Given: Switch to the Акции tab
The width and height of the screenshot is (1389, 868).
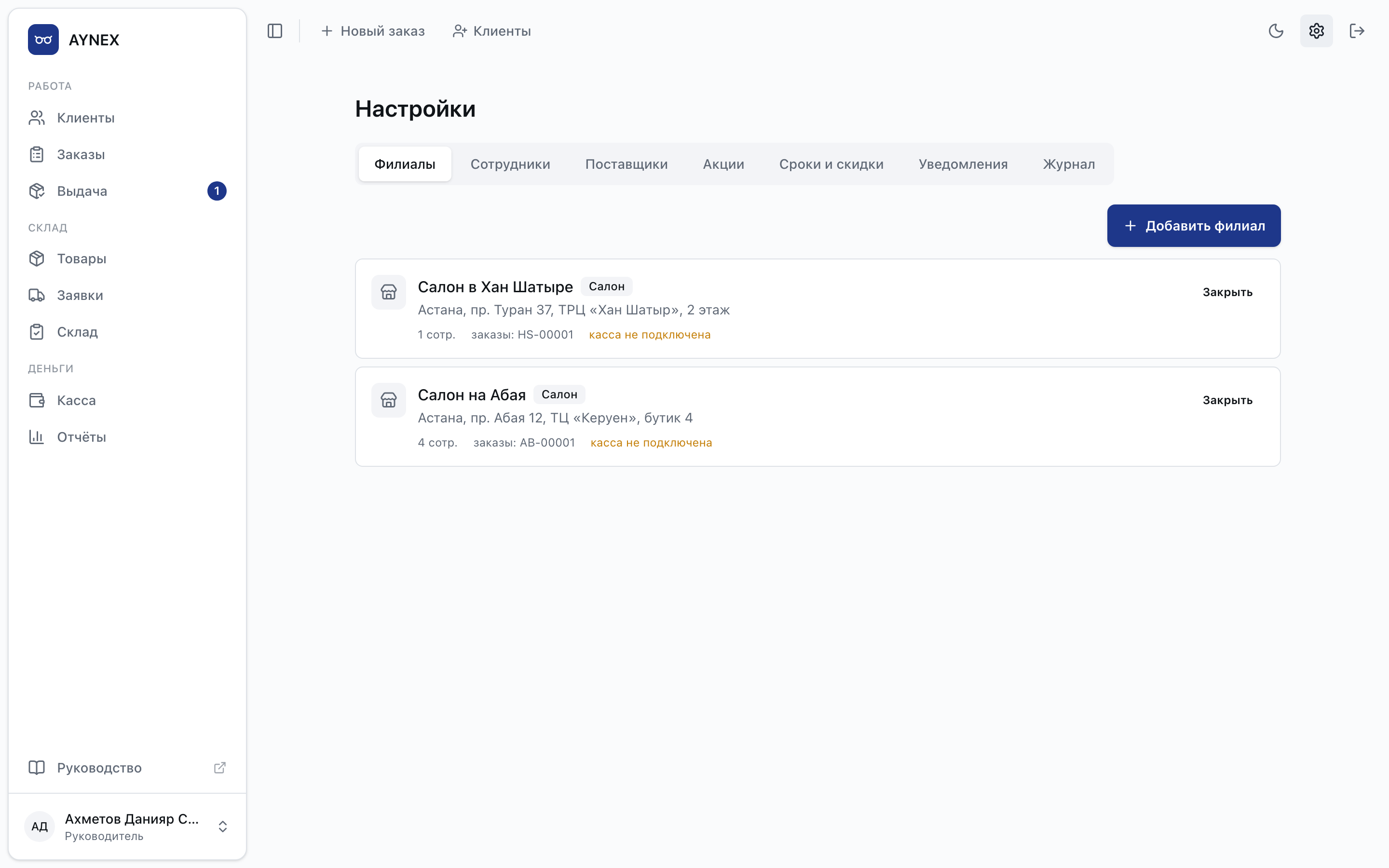Looking at the screenshot, I should (723, 164).
